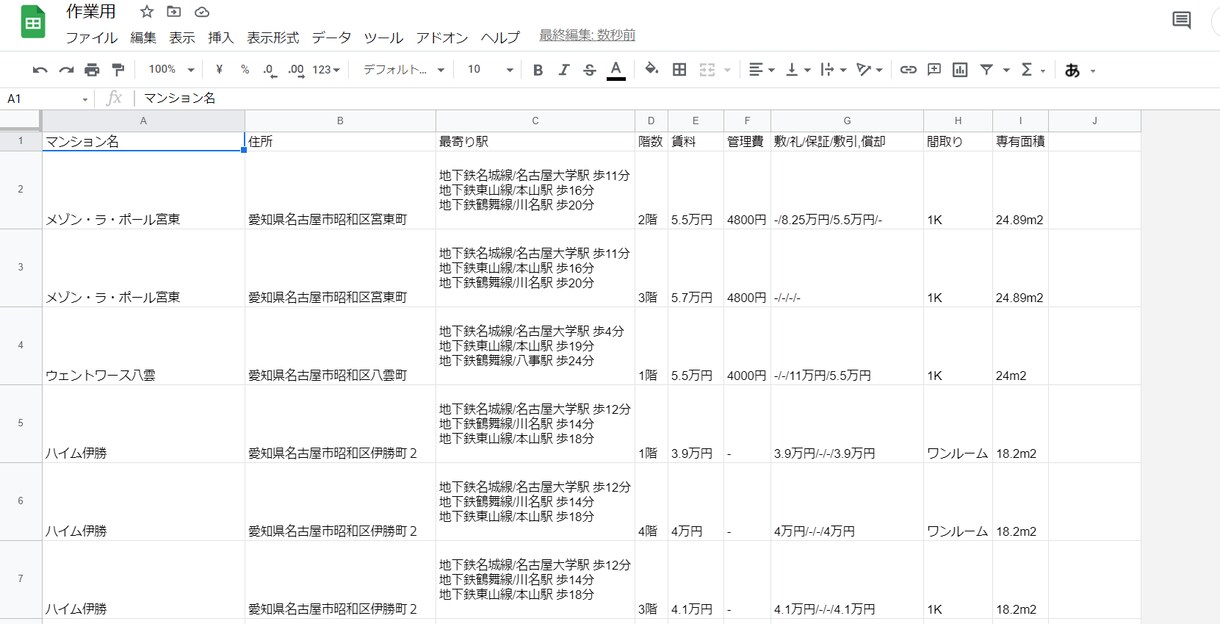Redo the last action

pyautogui.click(x=66, y=70)
